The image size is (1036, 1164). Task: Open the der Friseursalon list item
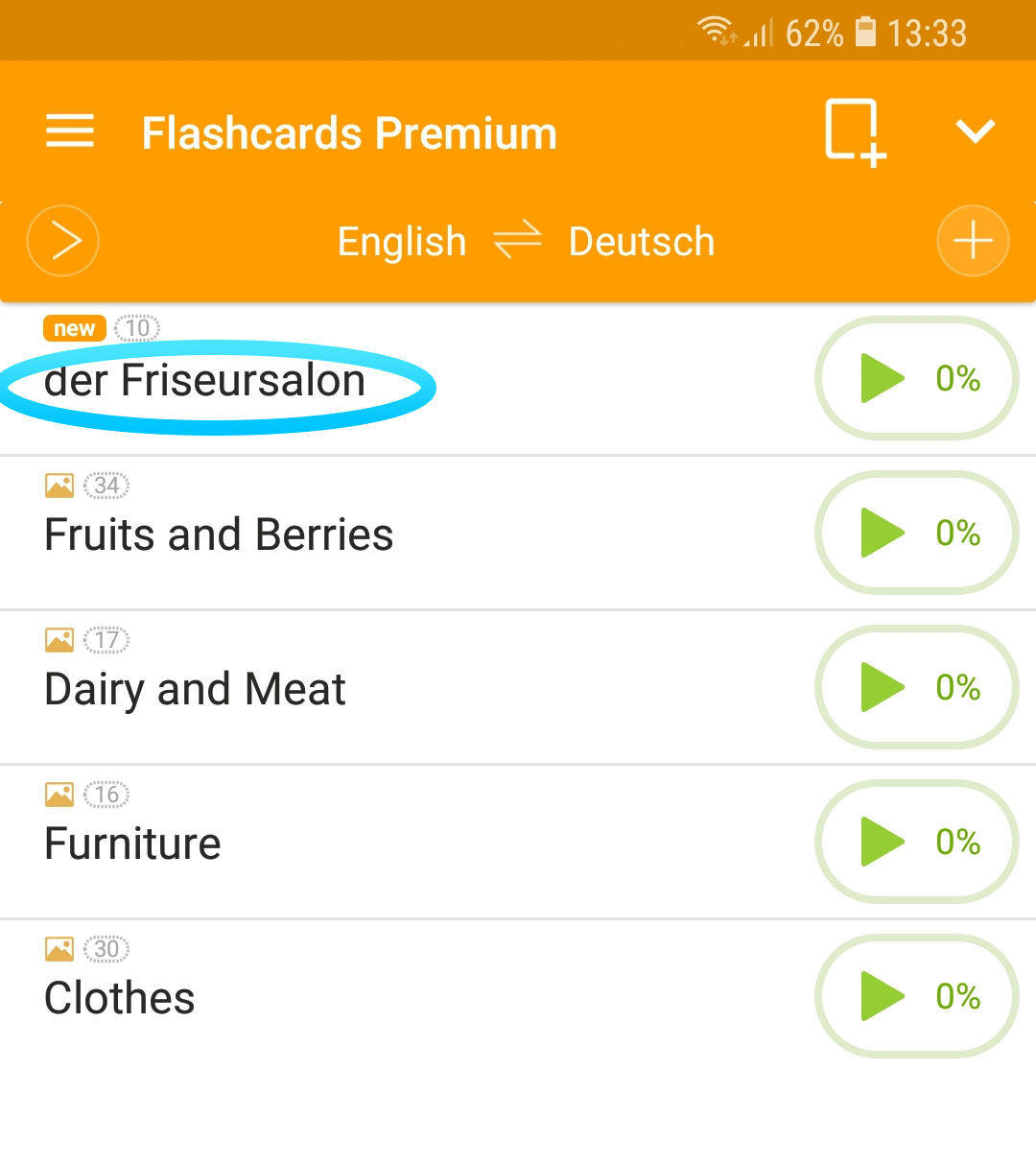pyautogui.click(x=205, y=381)
